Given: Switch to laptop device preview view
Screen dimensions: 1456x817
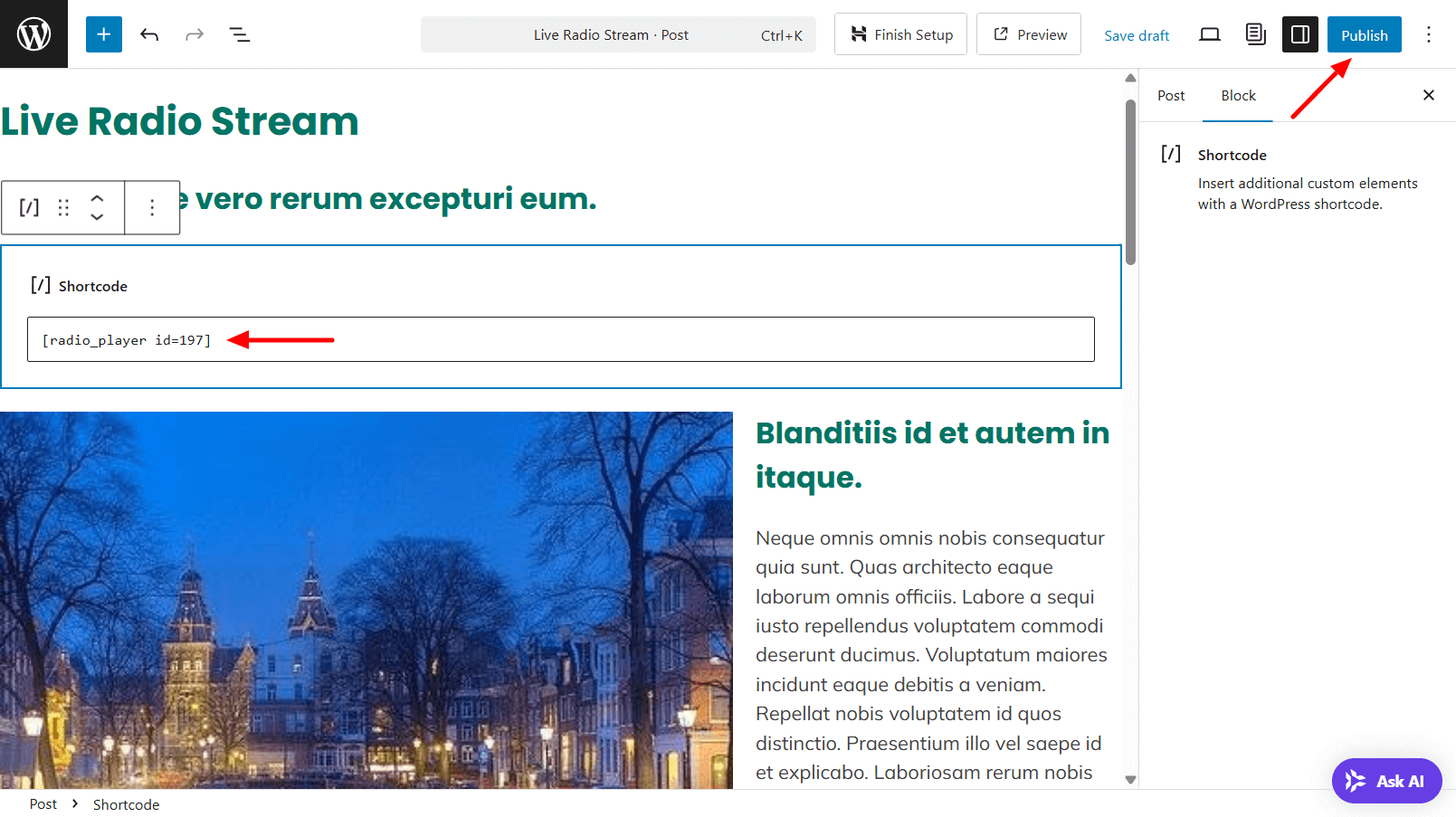Looking at the screenshot, I should [x=1209, y=34].
